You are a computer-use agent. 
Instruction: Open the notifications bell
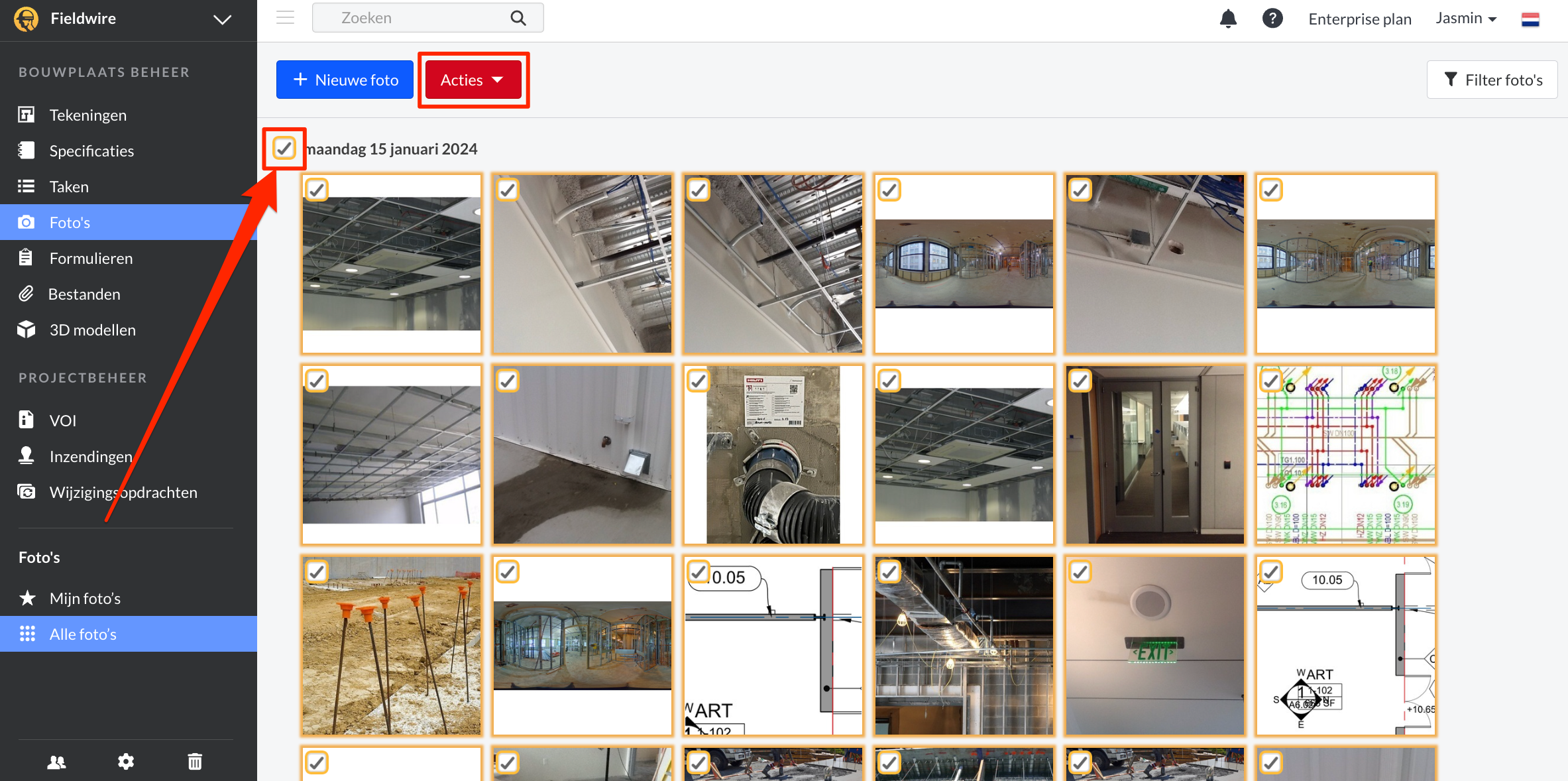1228,19
